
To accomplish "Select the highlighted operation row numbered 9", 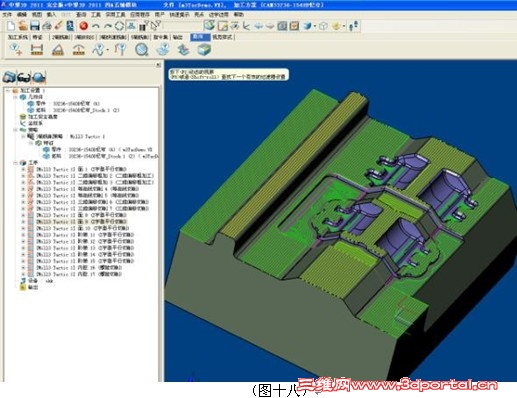I will click(x=81, y=222).
